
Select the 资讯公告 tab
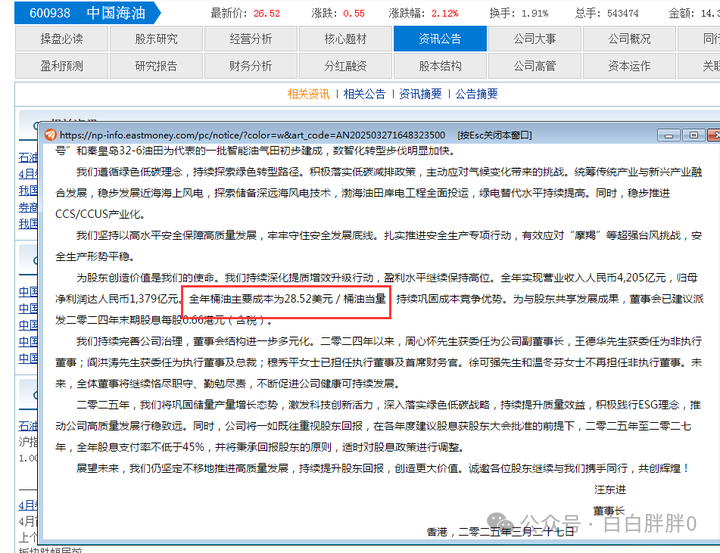click(440, 39)
